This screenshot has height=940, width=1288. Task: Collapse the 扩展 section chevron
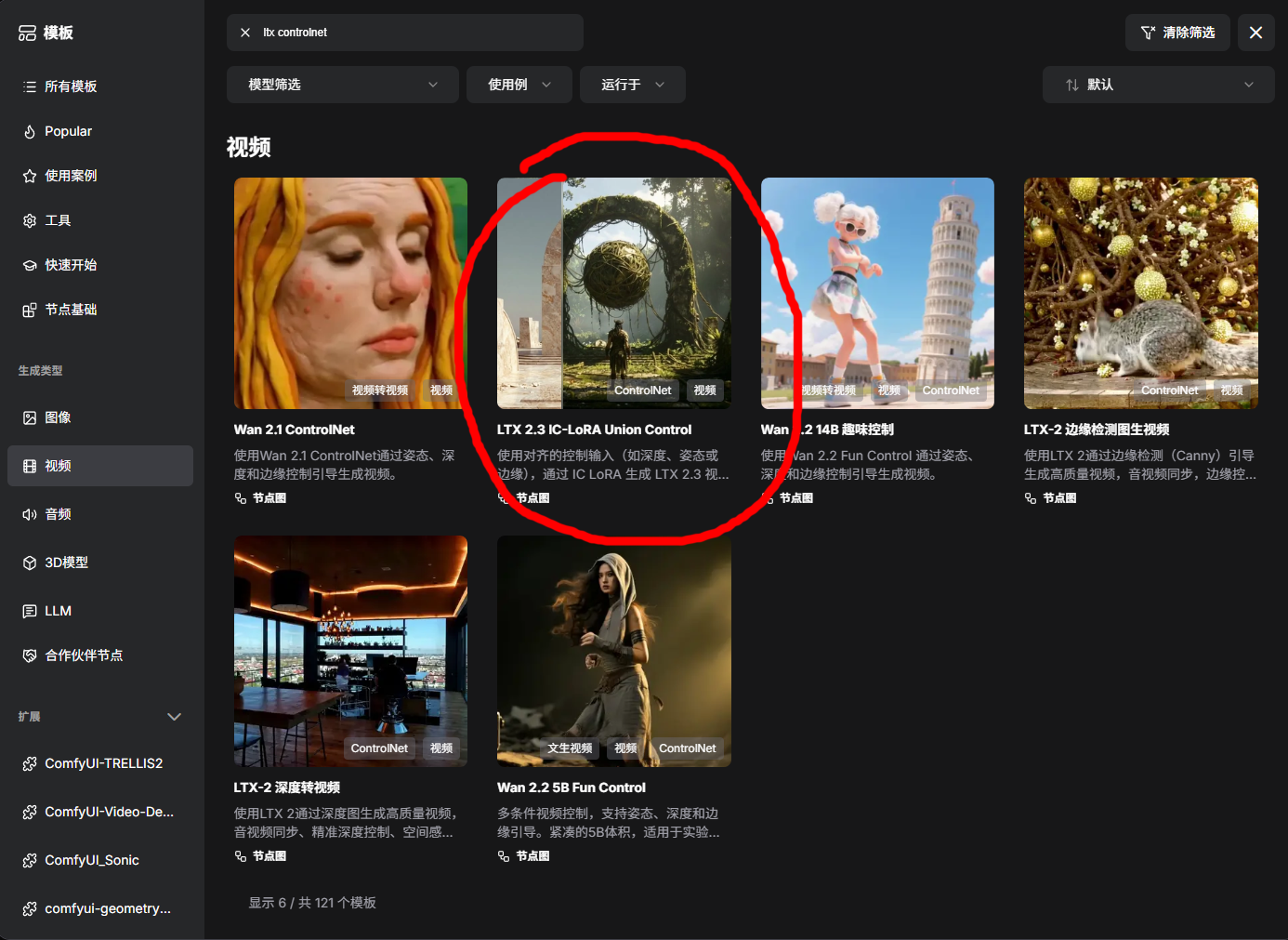(174, 717)
